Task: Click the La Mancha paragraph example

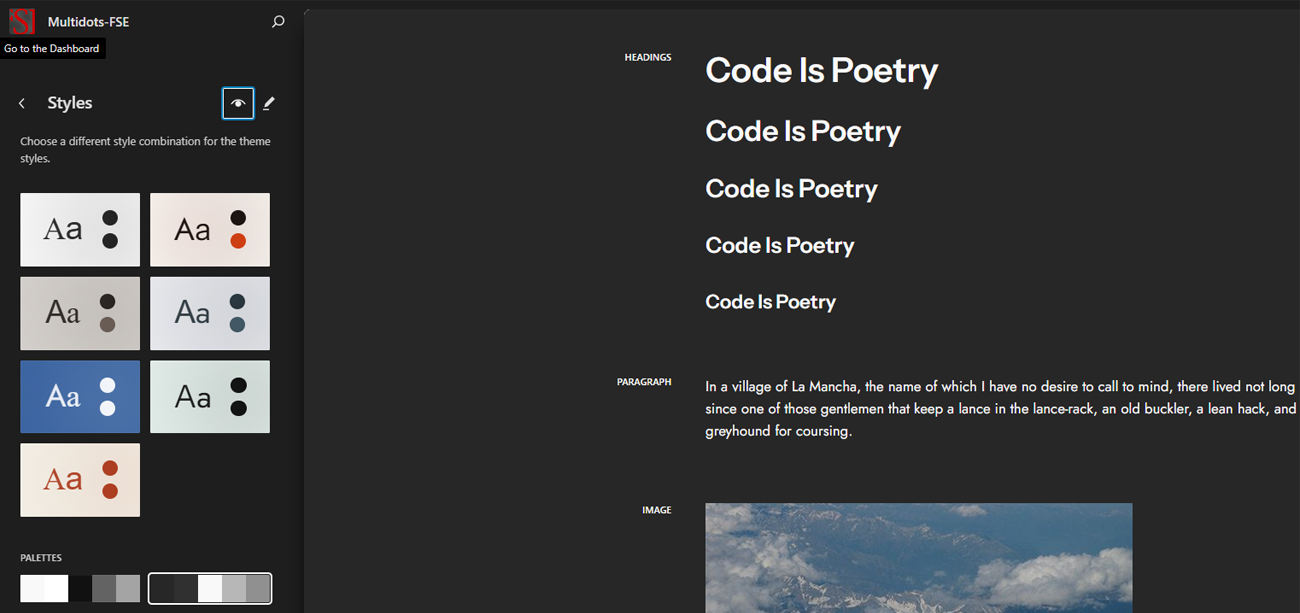Action: point(1000,408)
